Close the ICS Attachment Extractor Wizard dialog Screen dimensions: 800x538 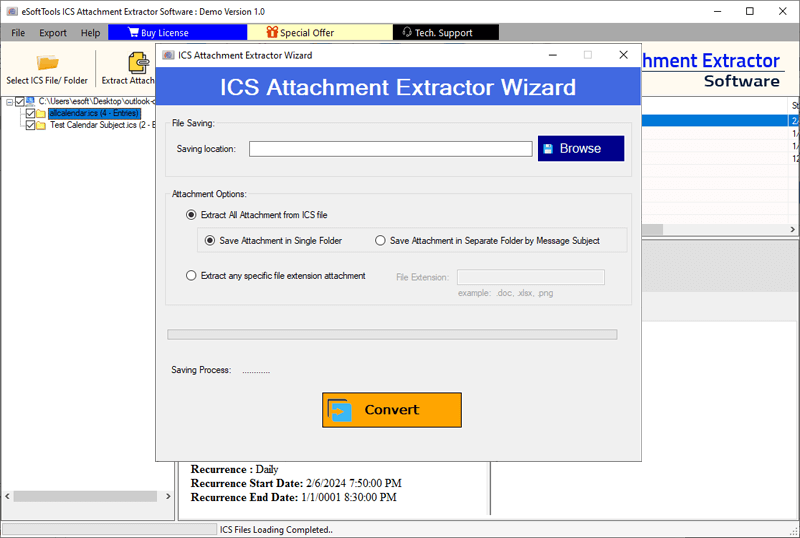click(623, 55)
